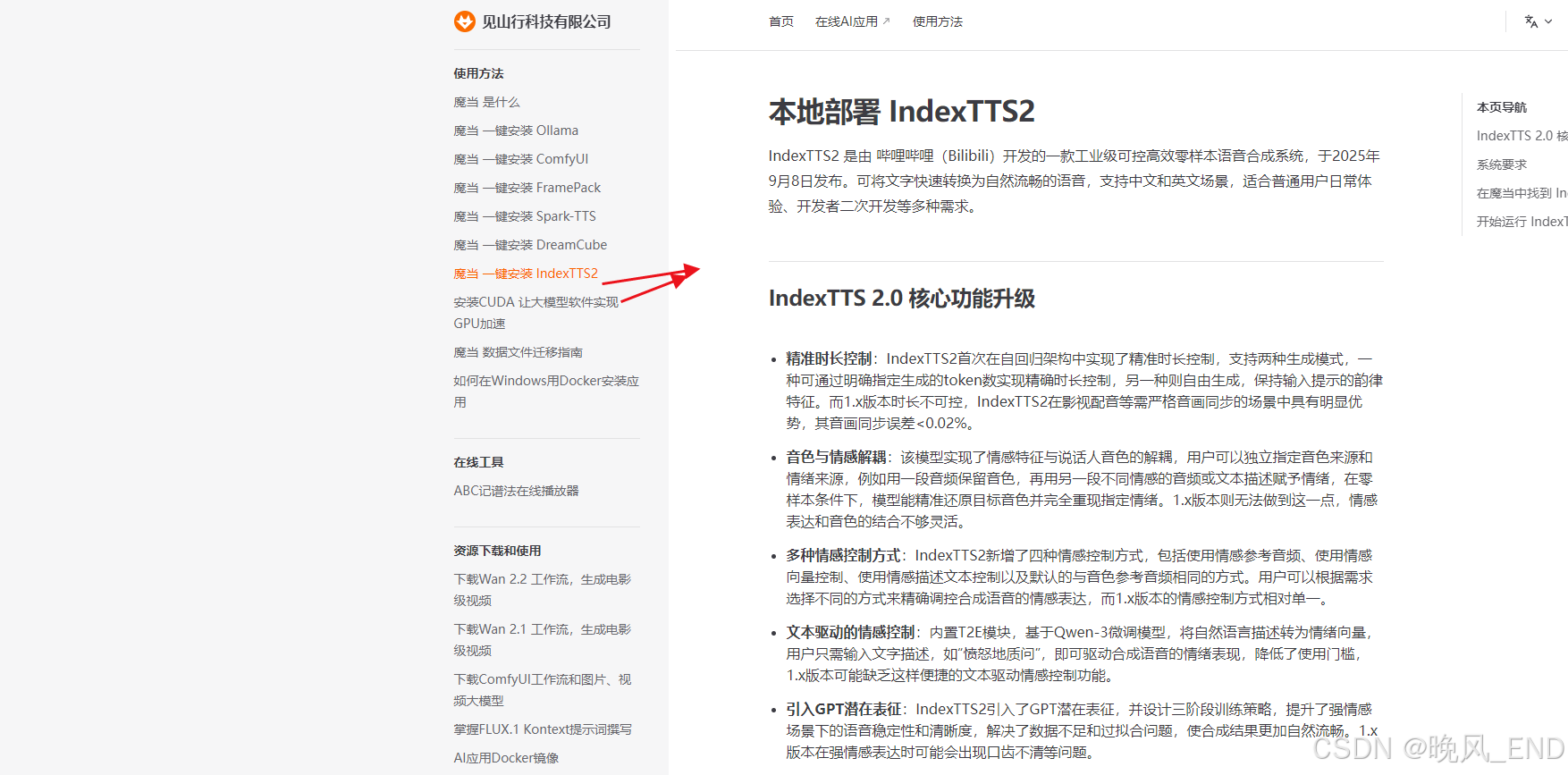Open sidebar link 魔当 数据文件迁移指南

coord(518,352)
